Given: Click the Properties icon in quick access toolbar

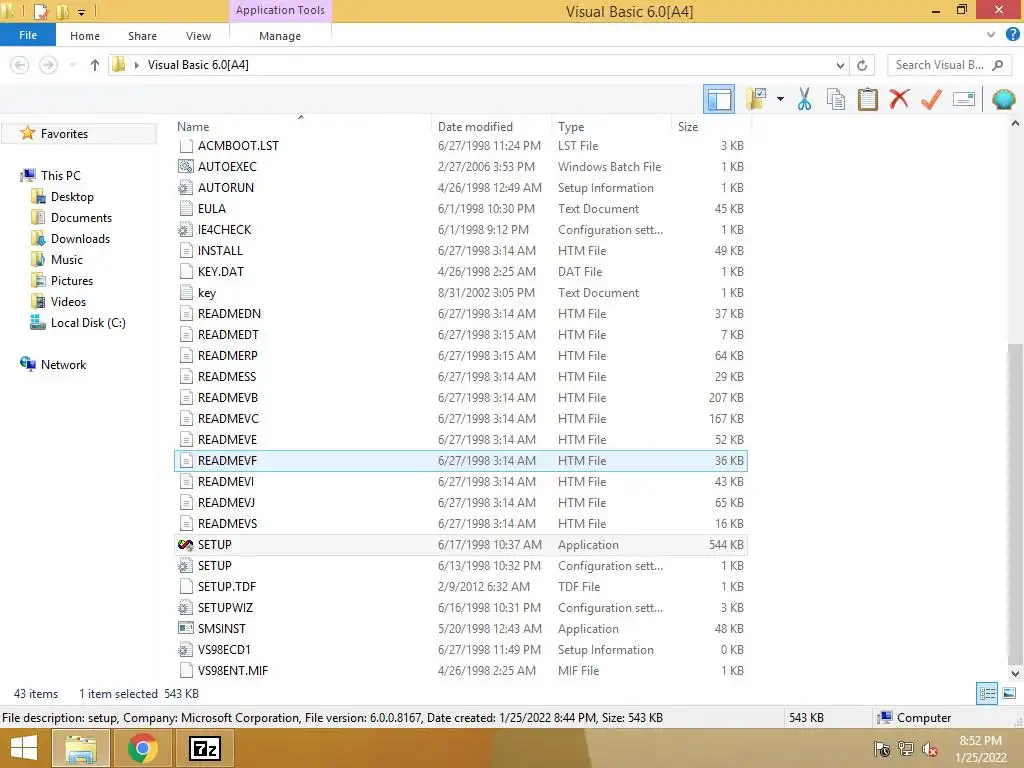Looking at the screenshot, I should tap(40, 11).
